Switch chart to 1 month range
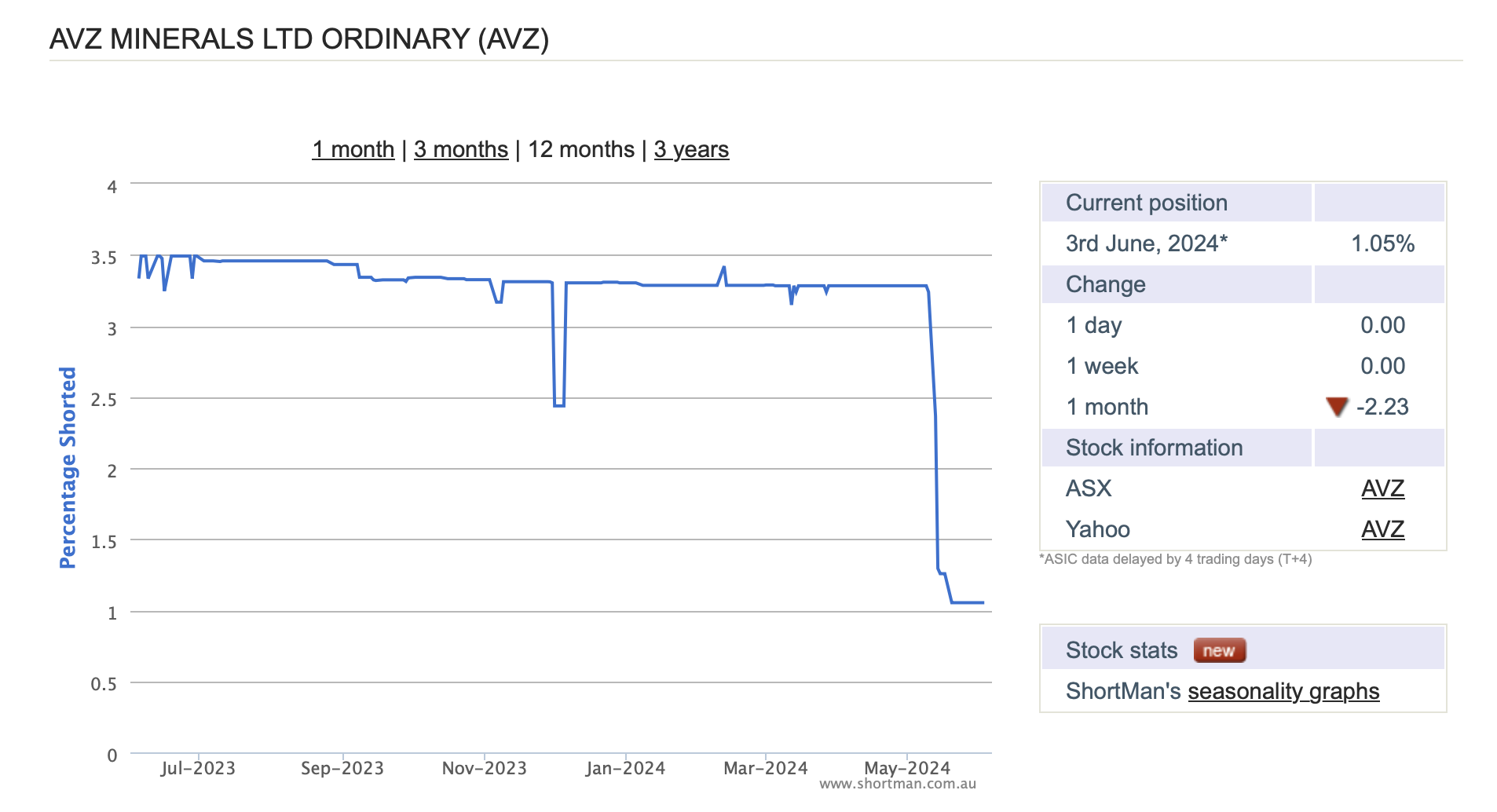Image resolution: width=1497 pixels, height=812 pixels. click(x=353, y=149)
